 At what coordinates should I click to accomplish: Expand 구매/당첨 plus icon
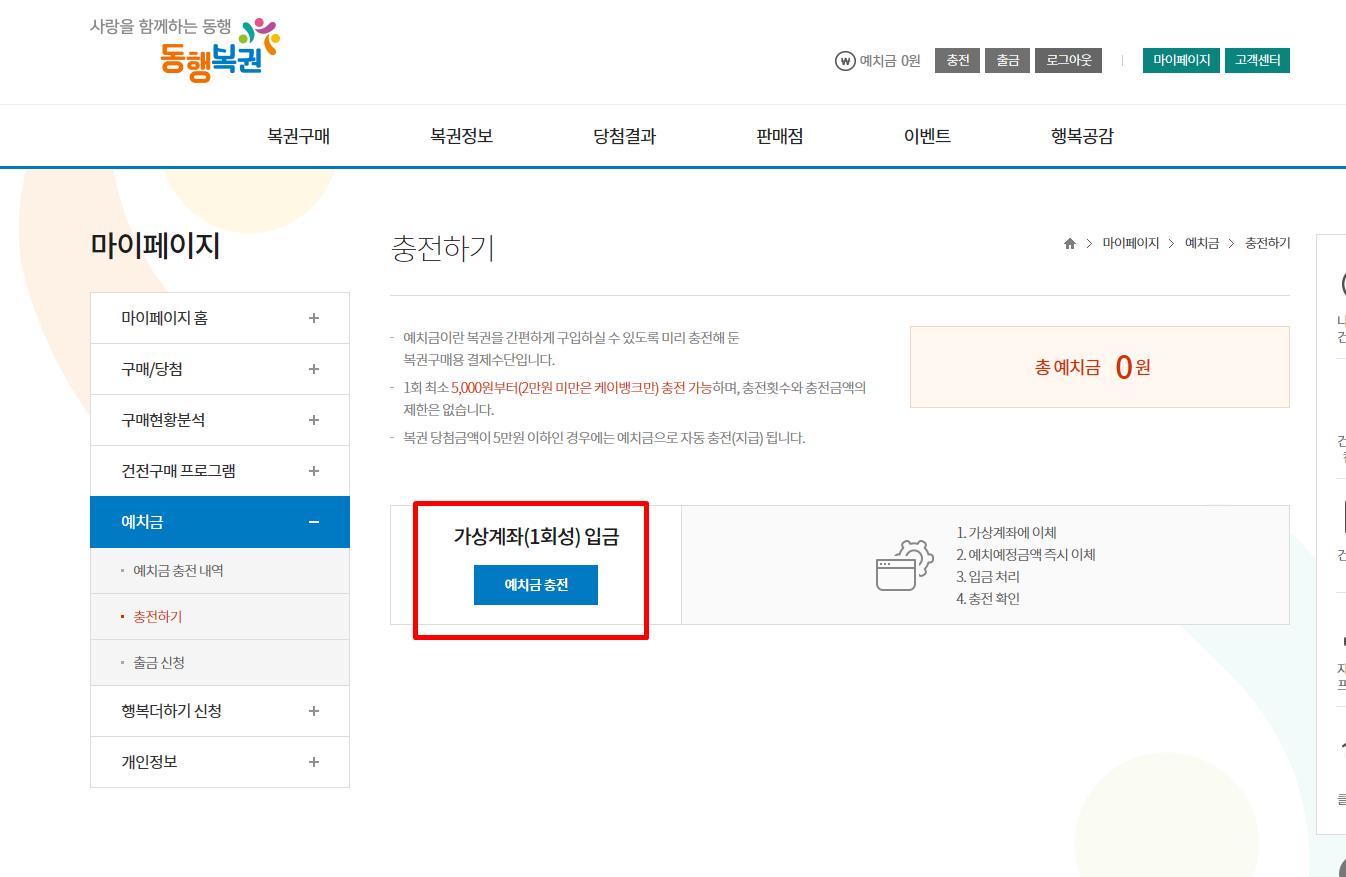coord(314,369)
